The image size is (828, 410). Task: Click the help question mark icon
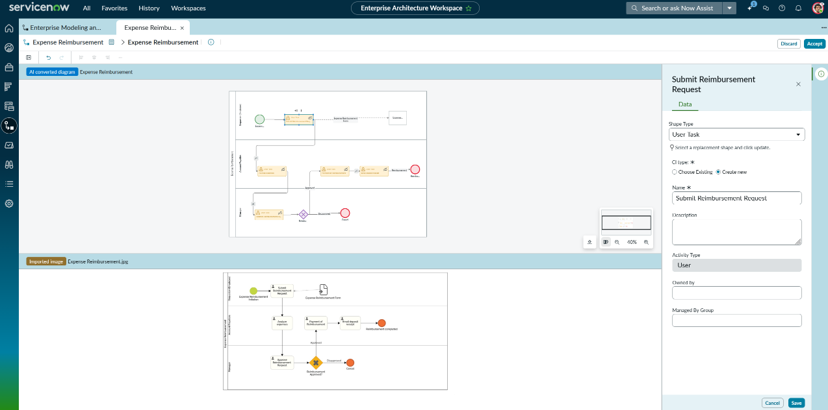tap(782, 8)
